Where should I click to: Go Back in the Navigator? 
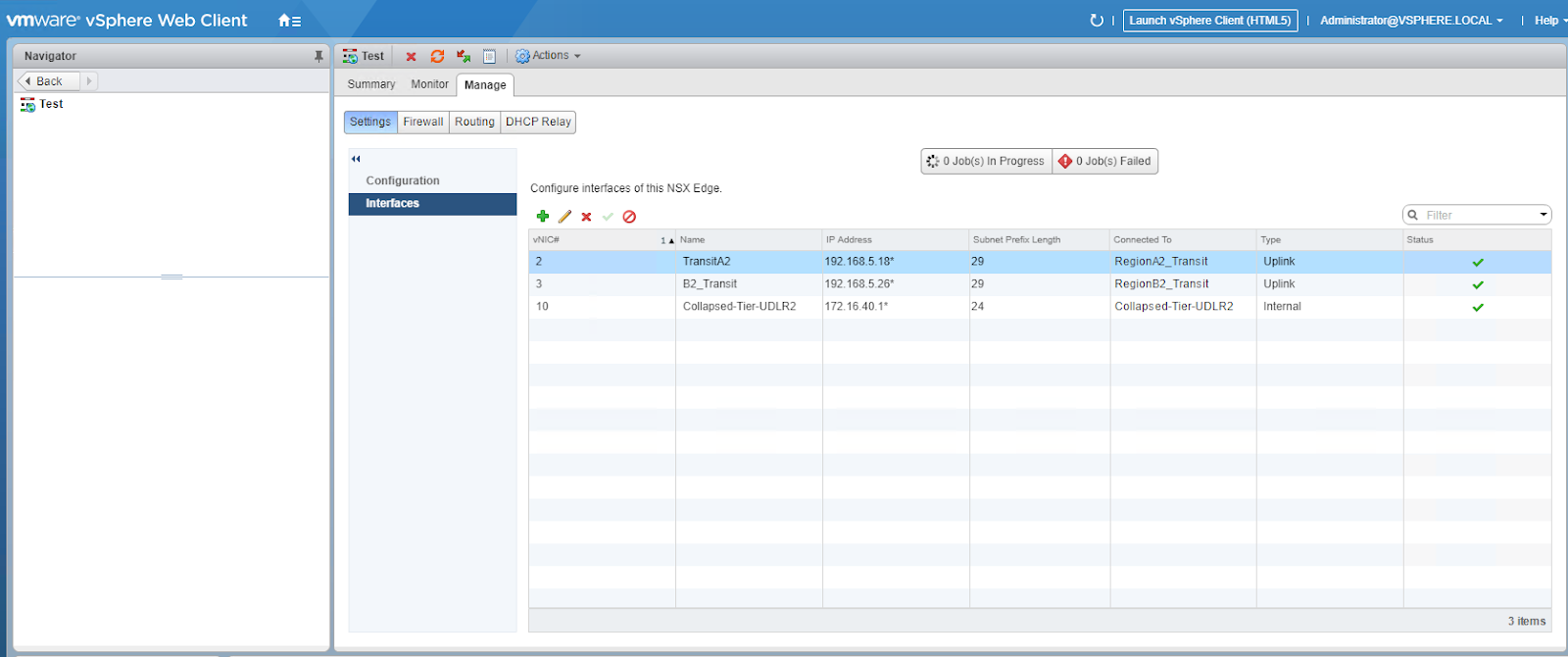(48, 81)
